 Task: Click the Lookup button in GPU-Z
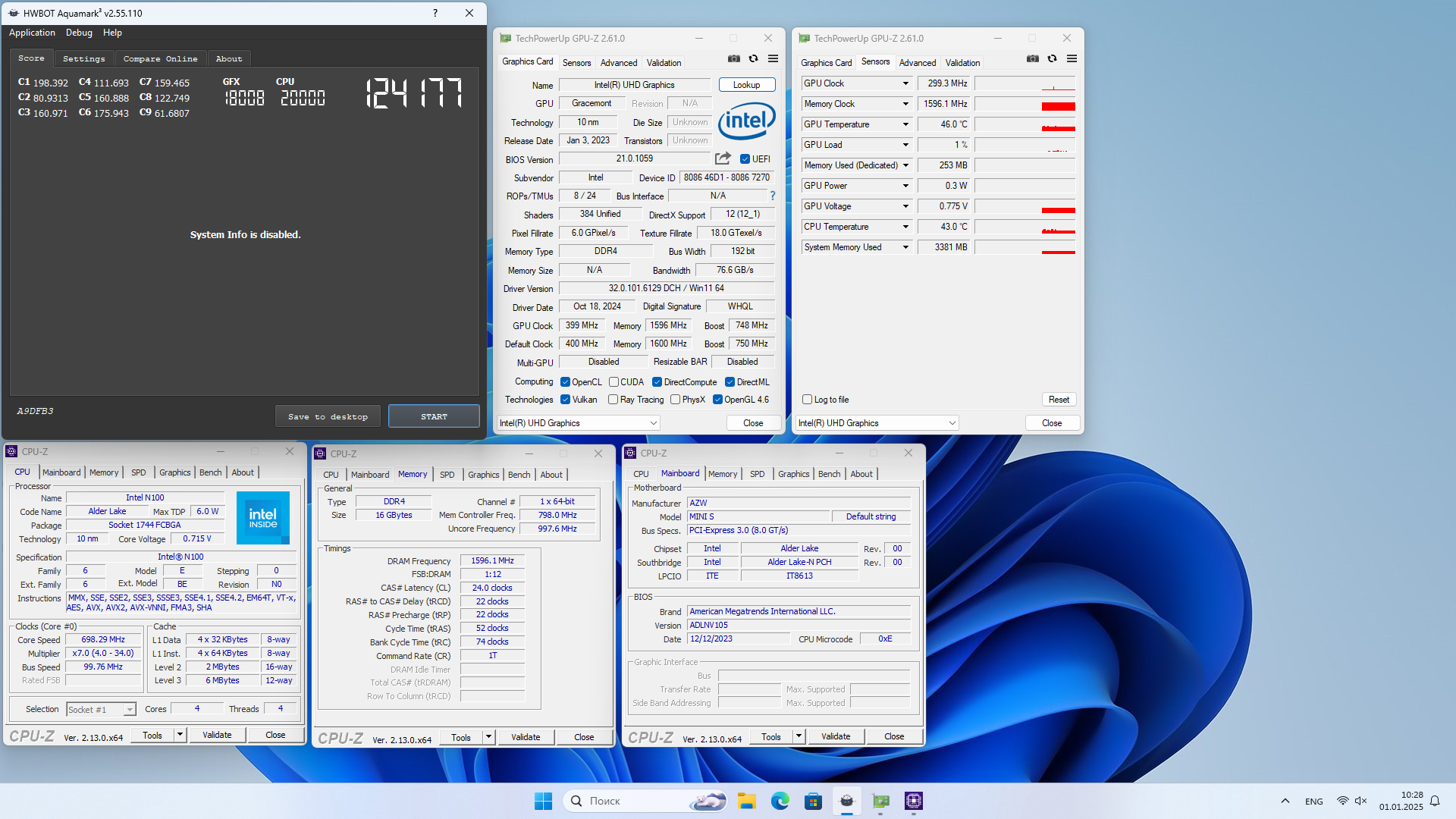(x=746, y=85)
